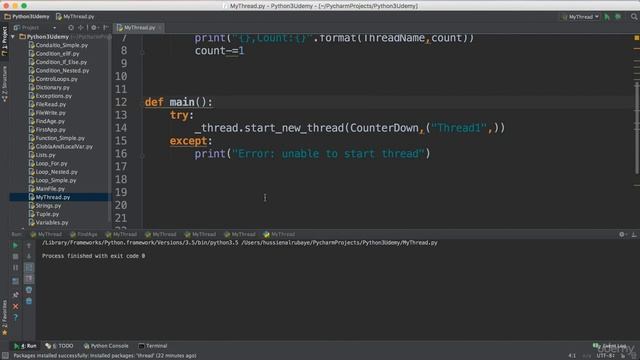Open ControlLoops.py in the project tree
640x360 pixels.
click(x=53, y=79)
